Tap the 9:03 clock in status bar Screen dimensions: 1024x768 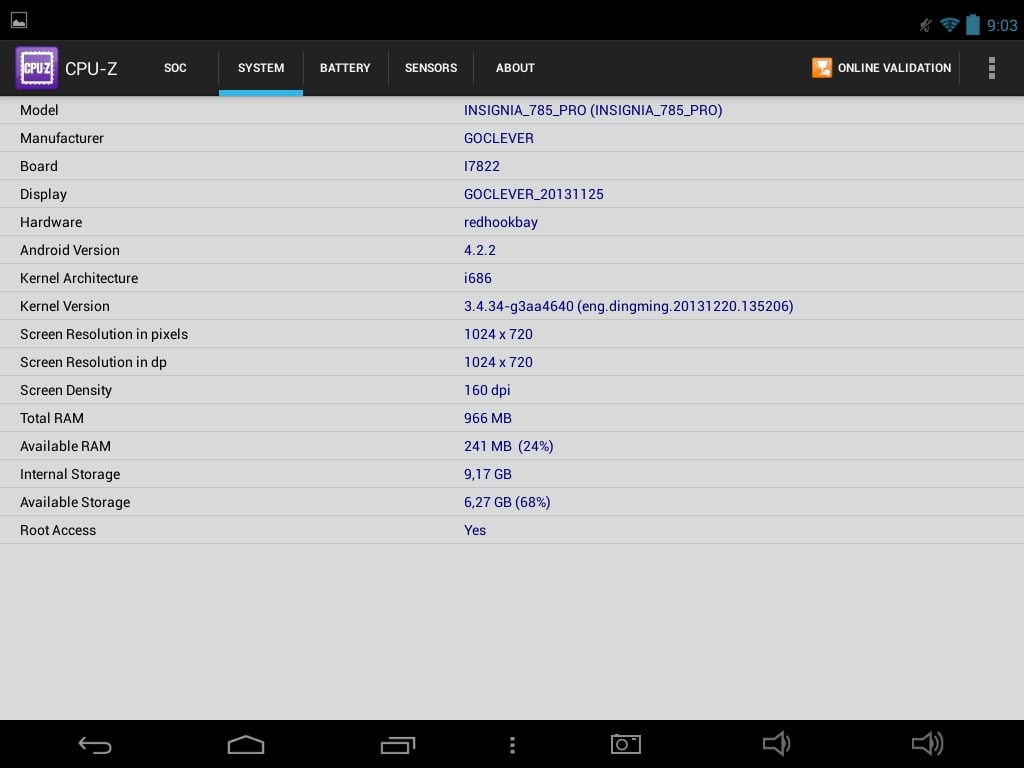pos(1002,25)
